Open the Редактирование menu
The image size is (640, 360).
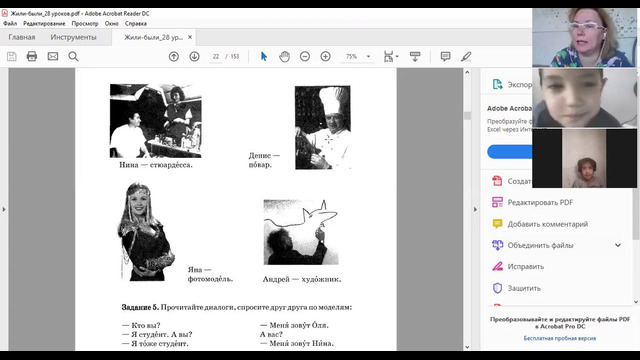pos(44,24)
